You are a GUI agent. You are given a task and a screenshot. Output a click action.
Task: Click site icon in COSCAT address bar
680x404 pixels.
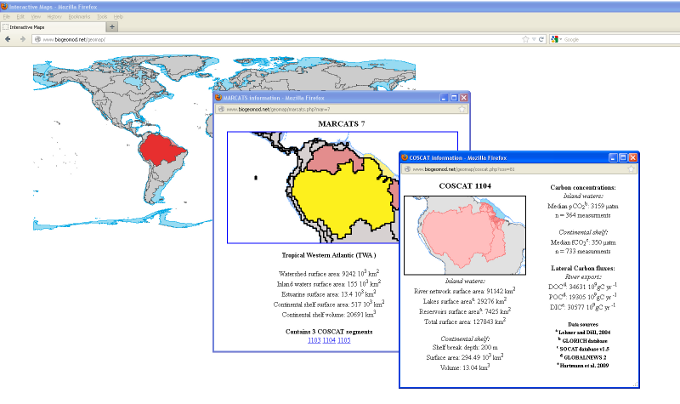click(x=407, y=169)
